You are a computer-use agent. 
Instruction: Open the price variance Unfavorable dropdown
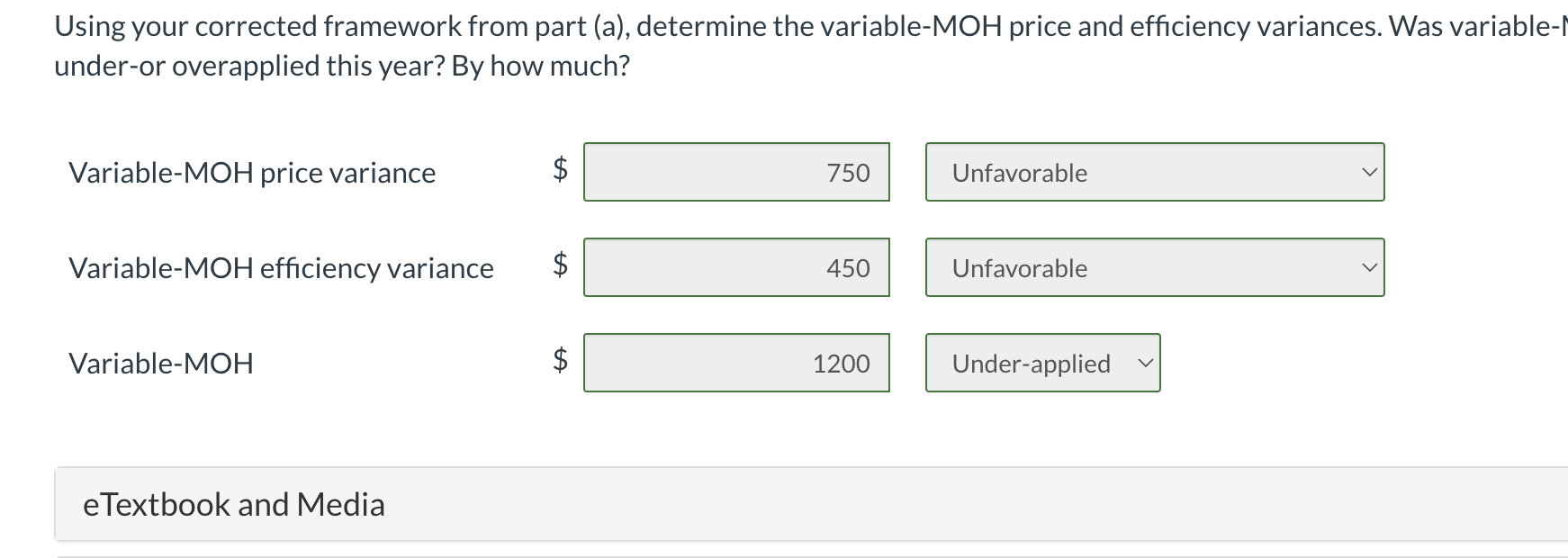click(1155, 172)
